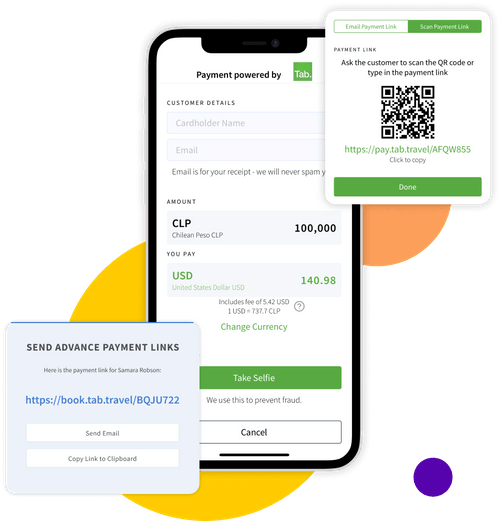
Task: Click the Change Currency link
Action: click(254, 327)
